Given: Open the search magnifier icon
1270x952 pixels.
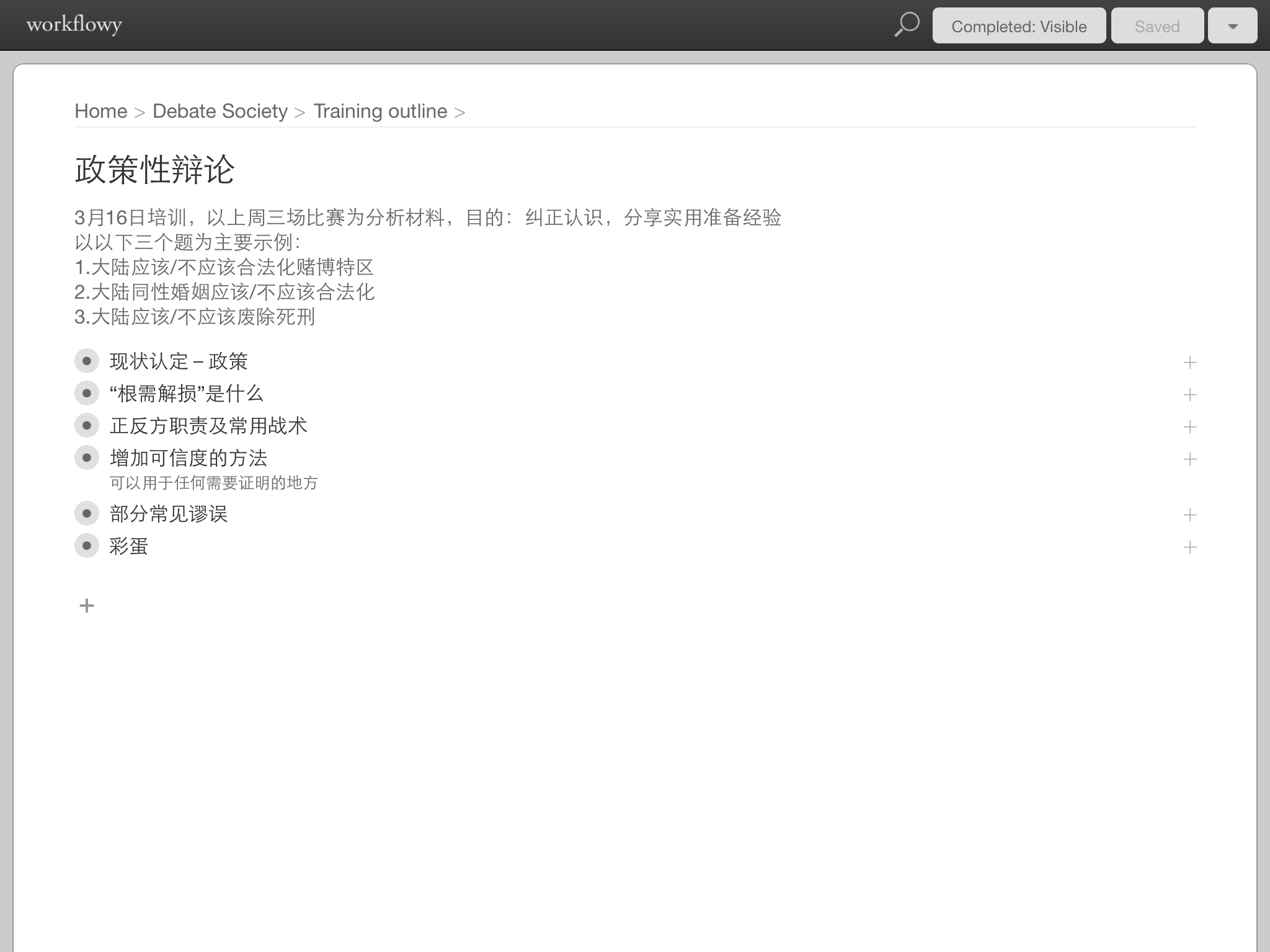Looking at the screenshot, I should (x=907, y=25).
